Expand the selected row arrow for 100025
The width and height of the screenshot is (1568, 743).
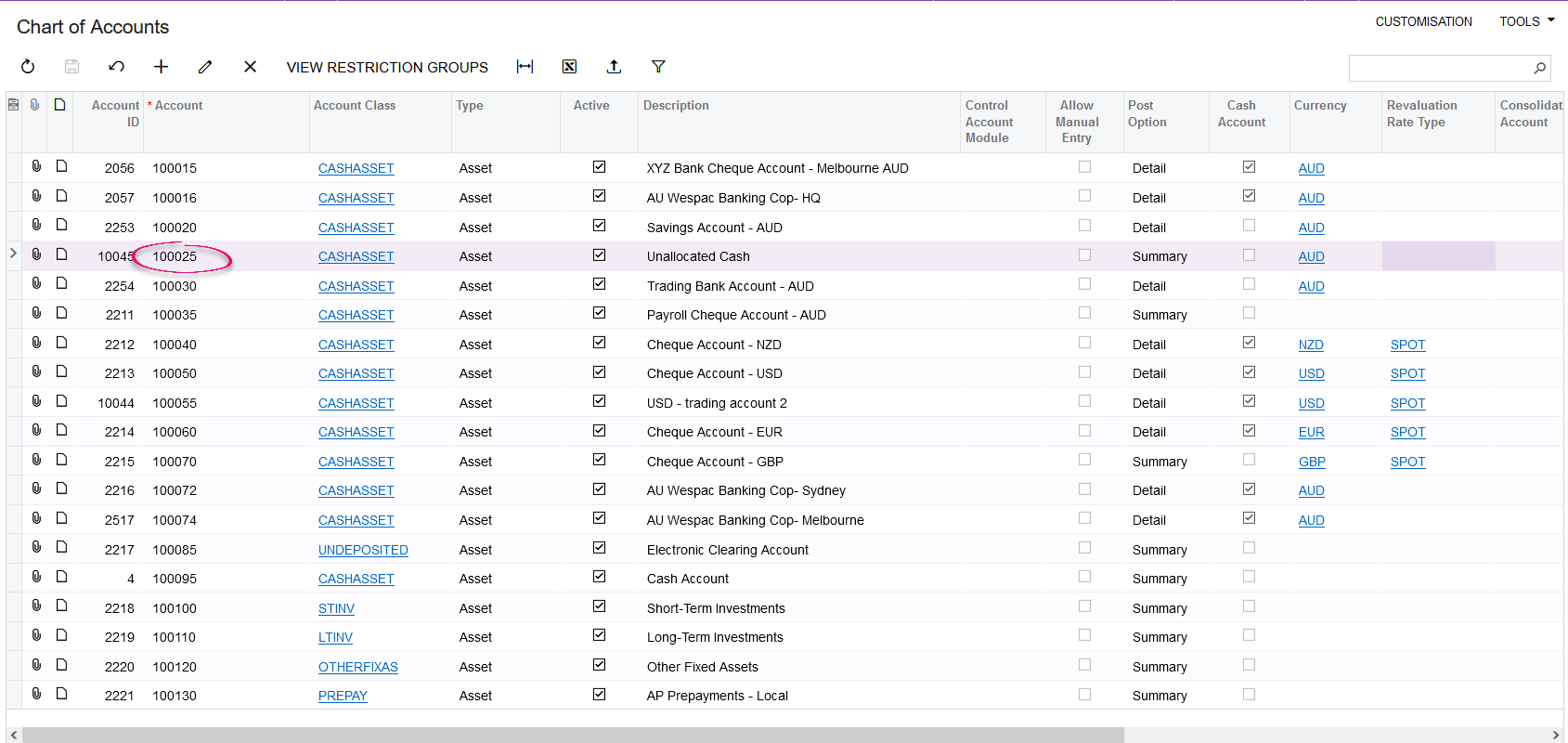tap(13, 254)
